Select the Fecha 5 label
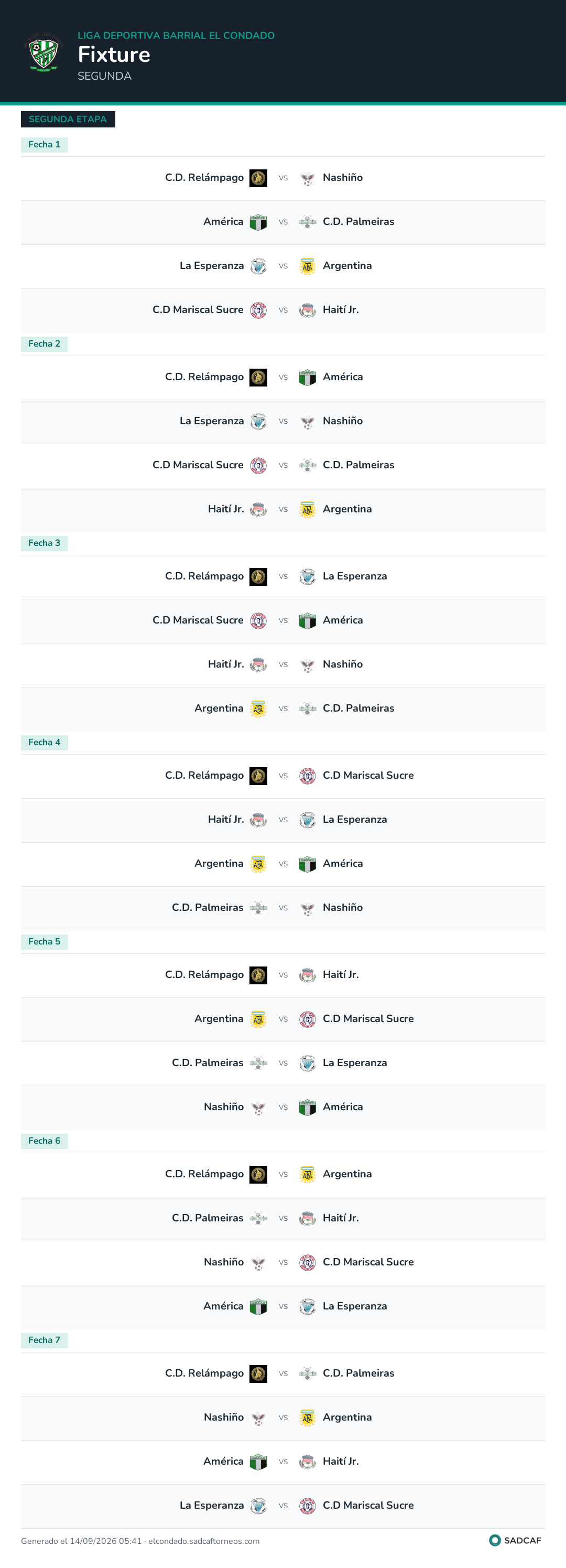The height and width of the screenshot is (1568, 566). point(45,942)
